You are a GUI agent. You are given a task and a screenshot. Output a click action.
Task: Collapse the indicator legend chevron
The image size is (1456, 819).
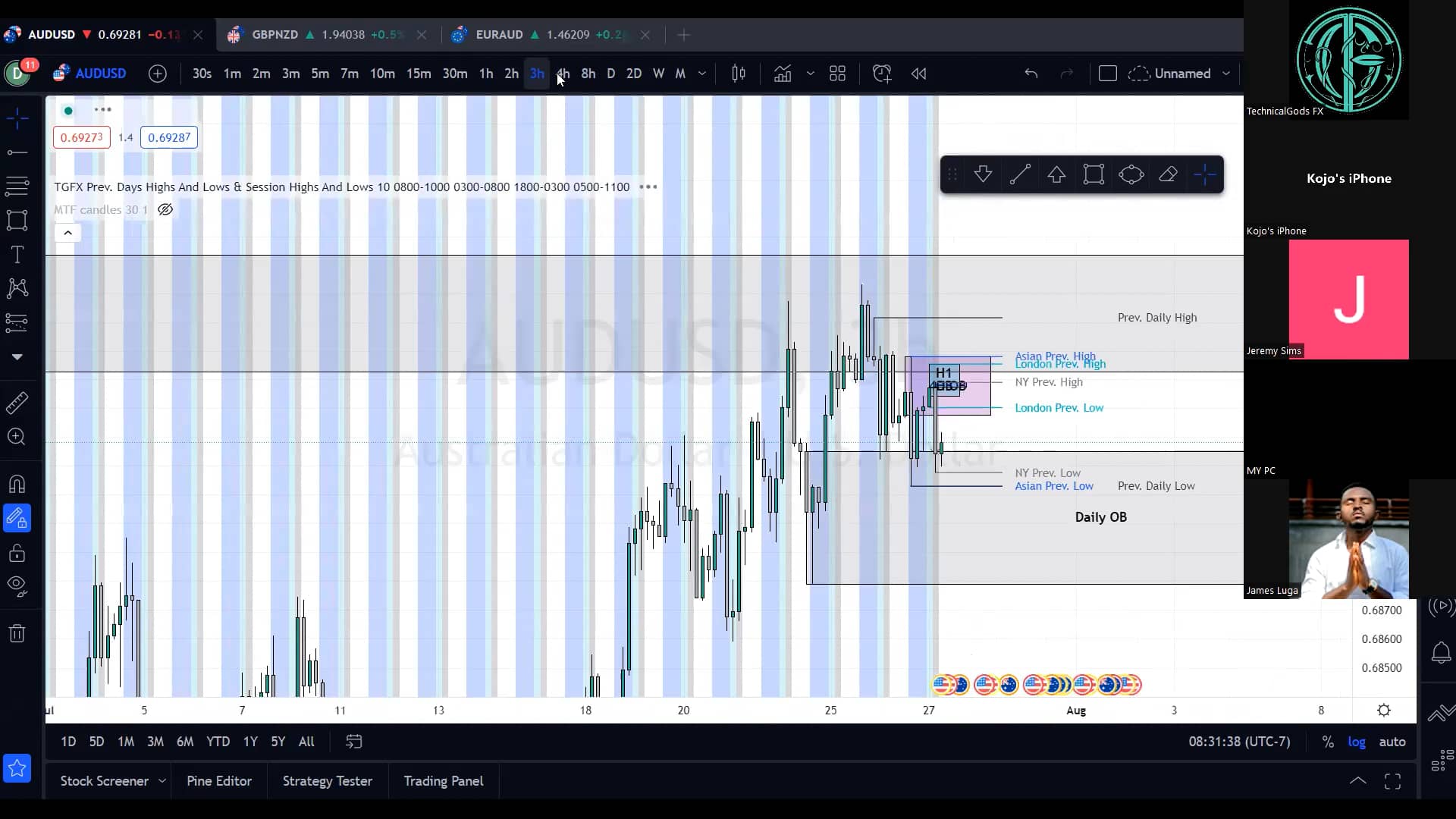(67, 233)
